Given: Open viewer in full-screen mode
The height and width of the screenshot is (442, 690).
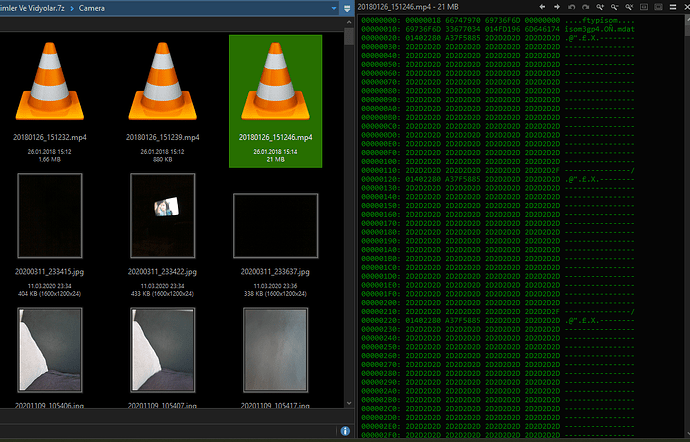Looking at the screenshot, I should (x=658, y=7).
